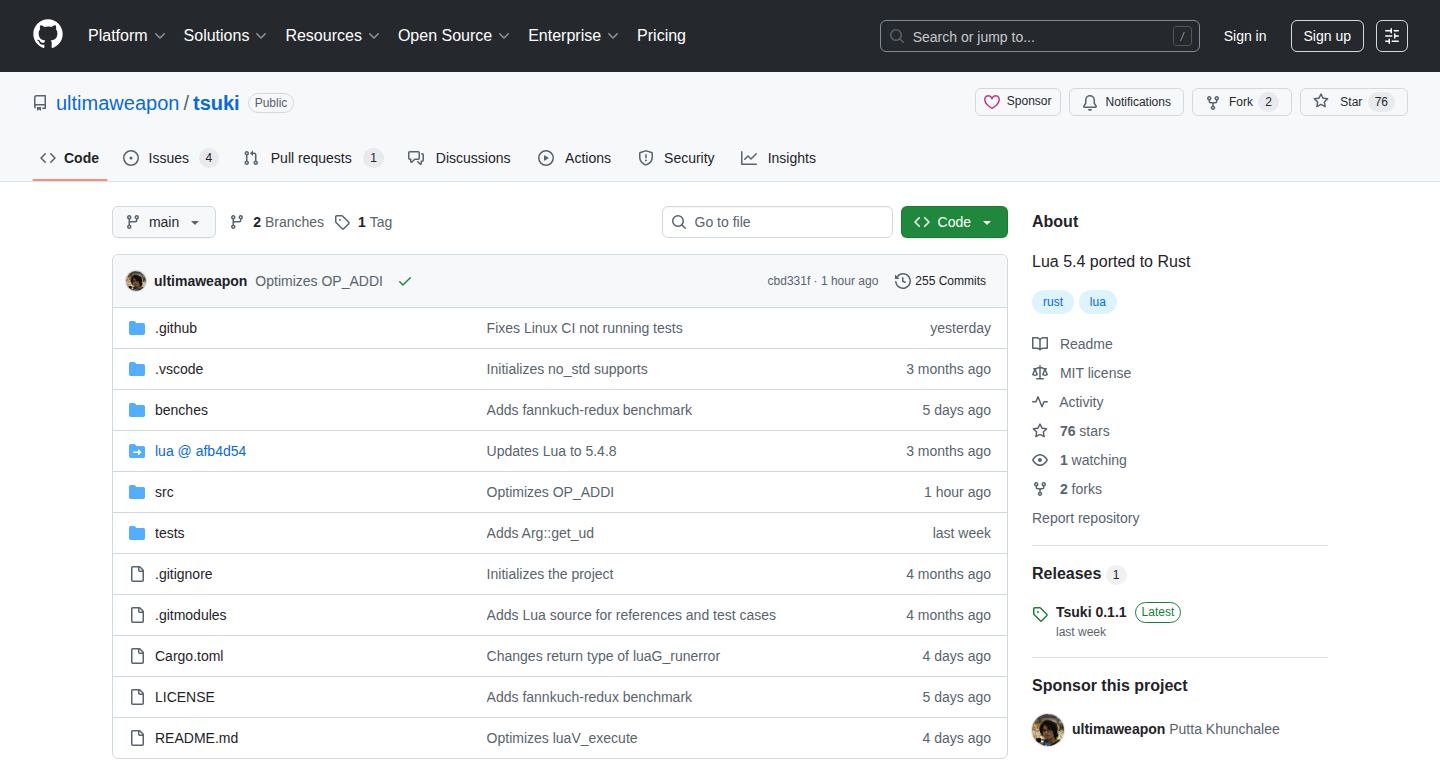Expand the Open Source menu
The image size is (1440, 761).
(x=454, y=36)
